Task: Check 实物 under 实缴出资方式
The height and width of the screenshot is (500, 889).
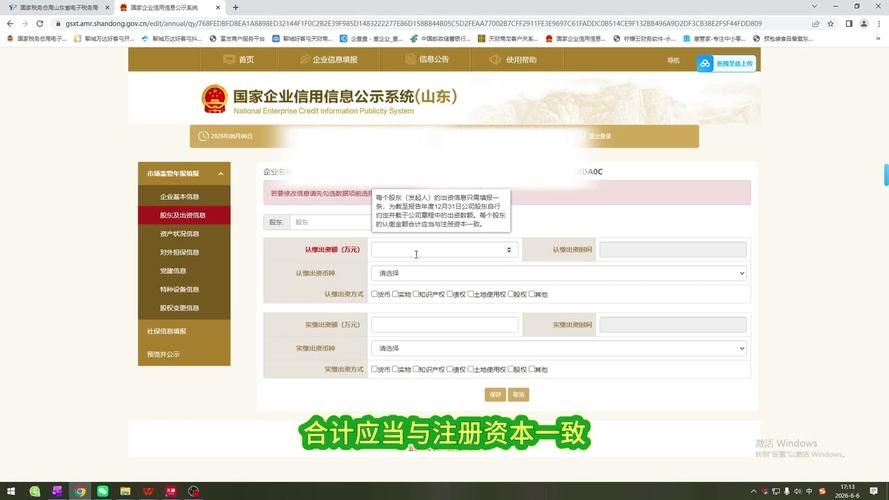Action: coord(395,369)
